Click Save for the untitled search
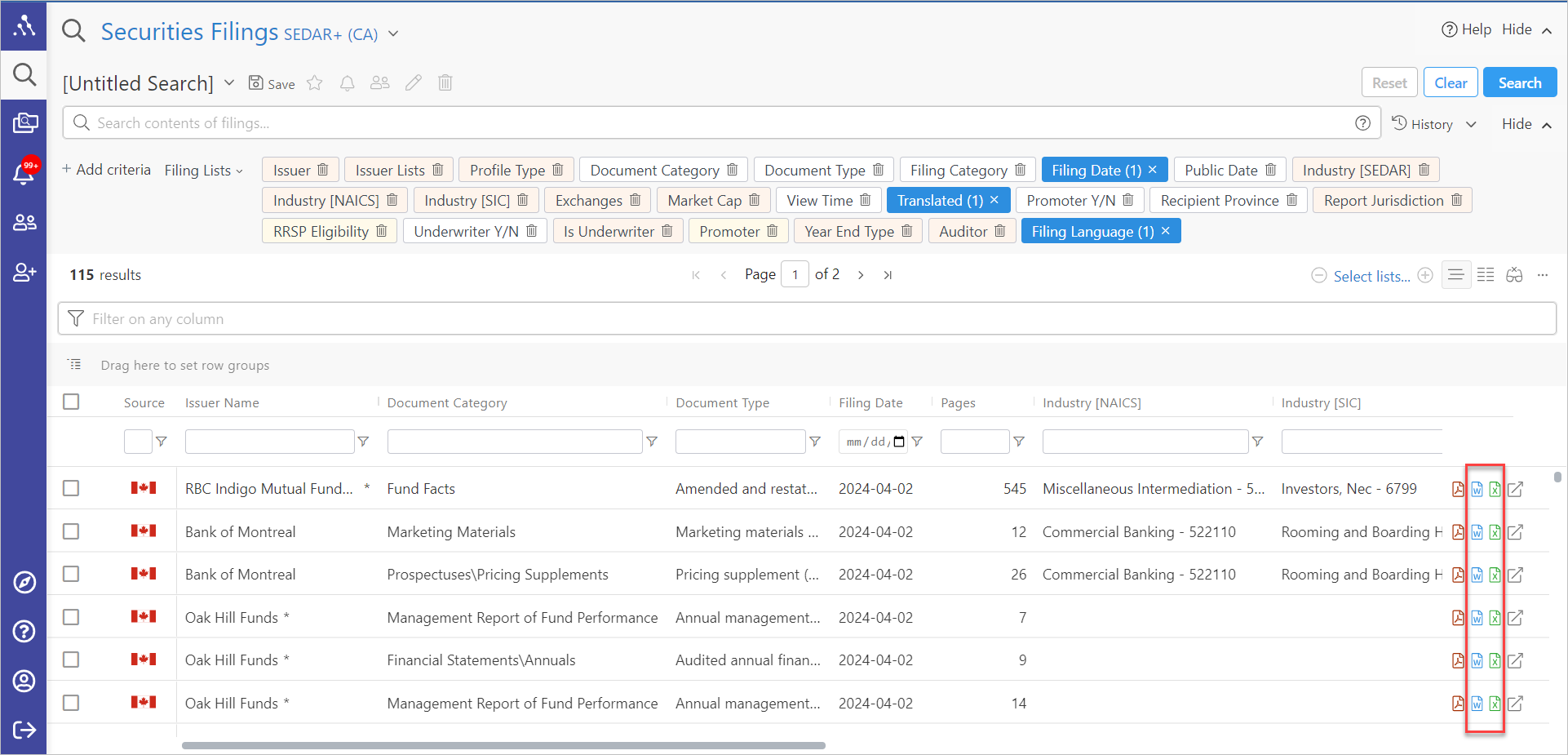This screenshot has height=755, width=1568. pos(272,83)
